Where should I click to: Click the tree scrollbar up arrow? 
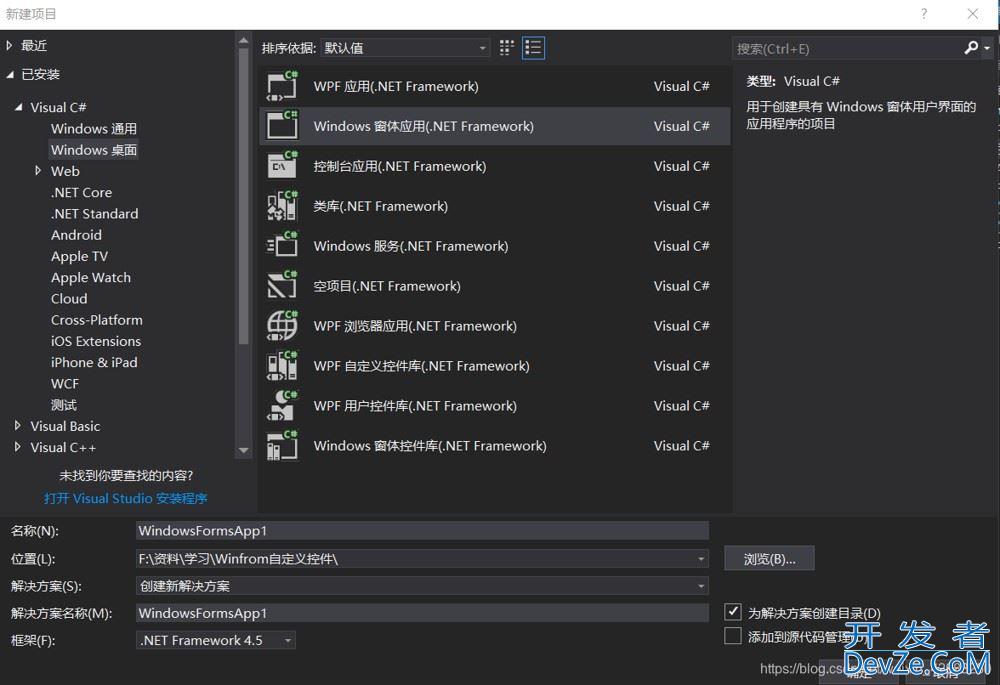[243, 40]
